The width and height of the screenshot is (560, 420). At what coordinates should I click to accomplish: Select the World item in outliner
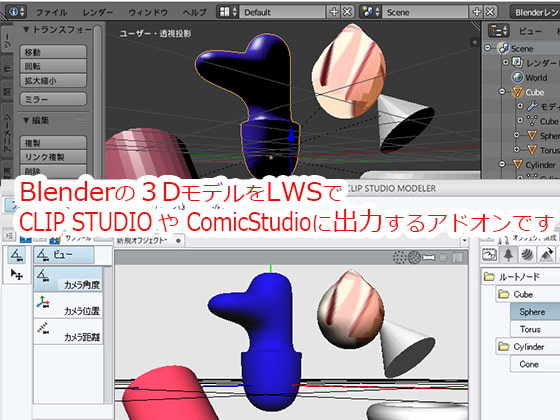[536, 78]
